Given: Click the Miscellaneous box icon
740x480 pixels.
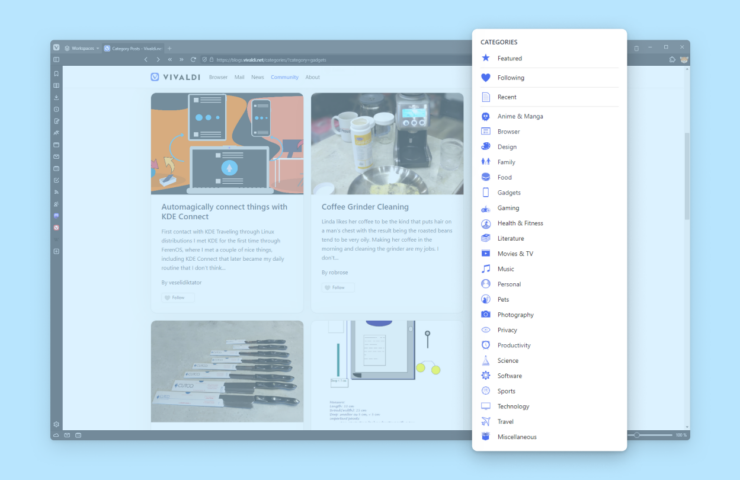Looking at the screenshot, I should pos(486,437).
